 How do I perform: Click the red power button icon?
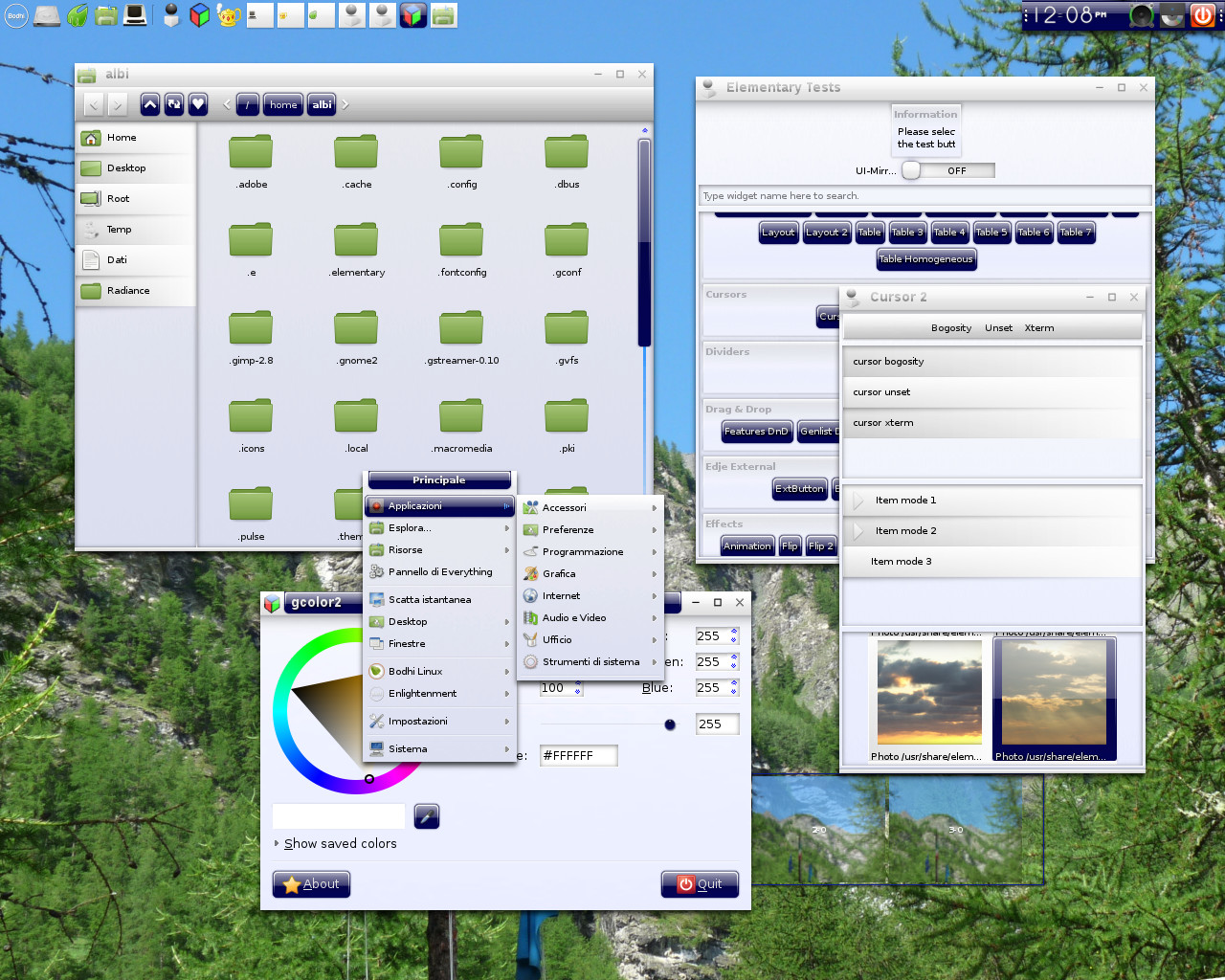(x=1203, y=15)
